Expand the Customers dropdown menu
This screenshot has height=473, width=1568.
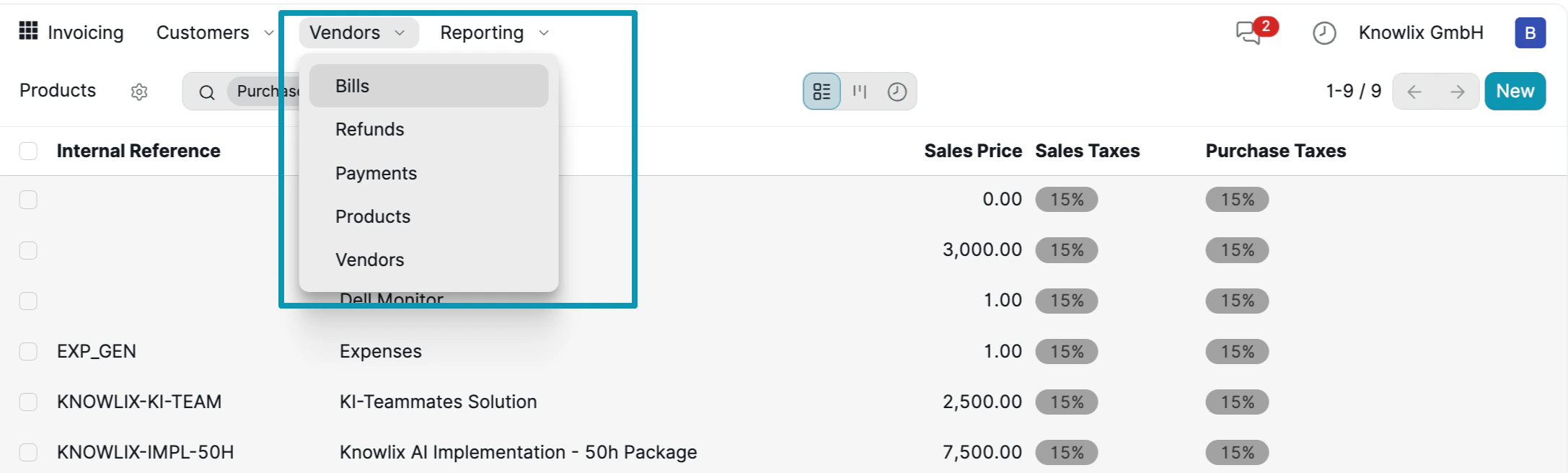tap(215, 32)
